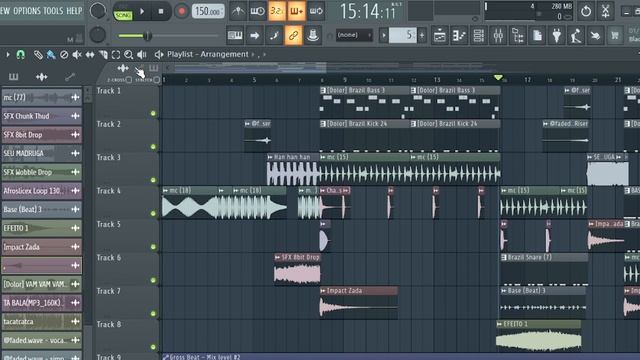Toggle the magnet snap button

[20, 54]
